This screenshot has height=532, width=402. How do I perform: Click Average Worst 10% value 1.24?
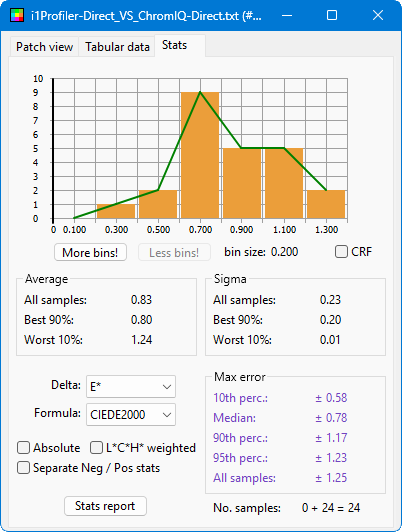pyautogui.click(x=141, y=340)
